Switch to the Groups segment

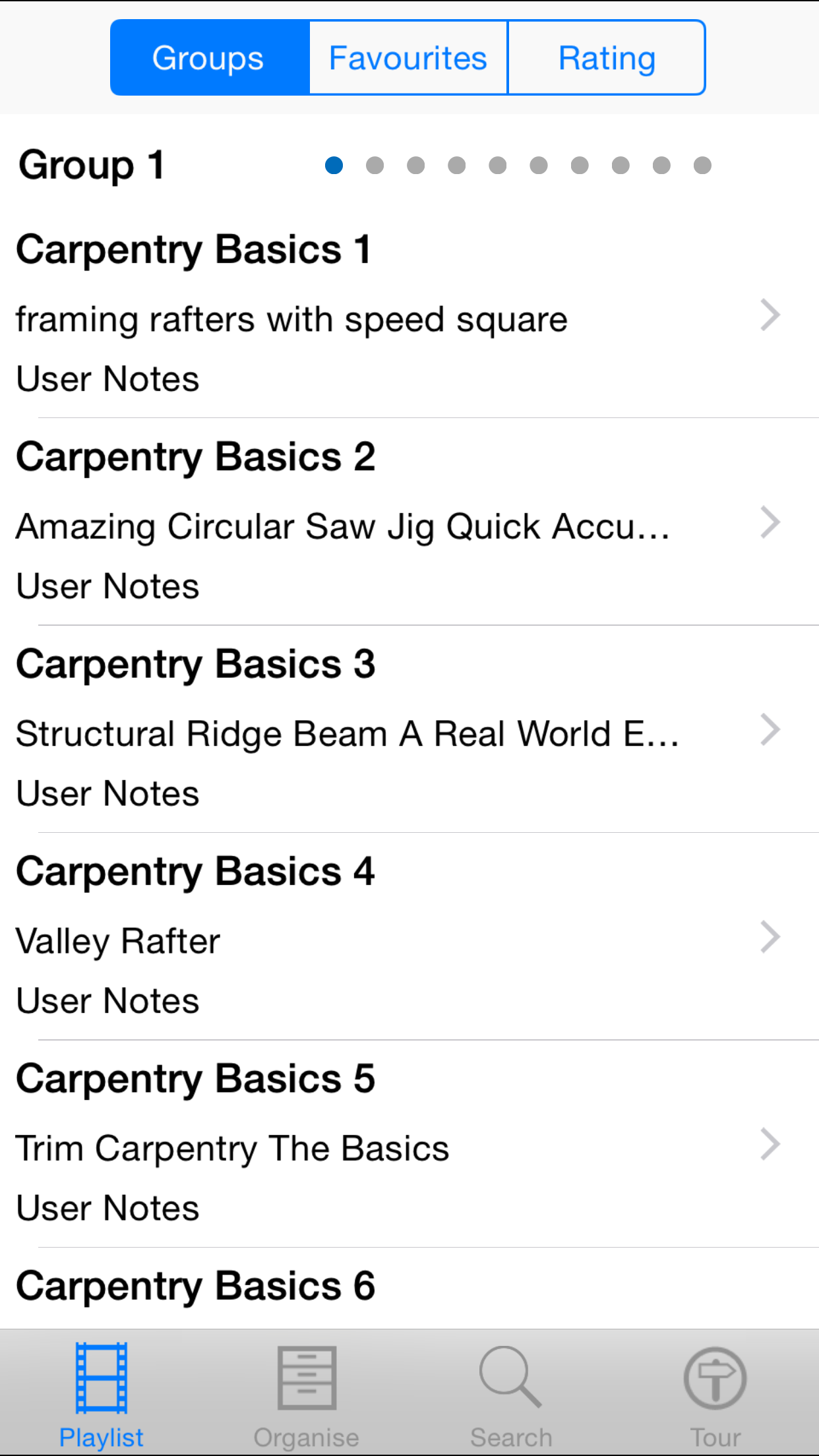pos(209,58)
